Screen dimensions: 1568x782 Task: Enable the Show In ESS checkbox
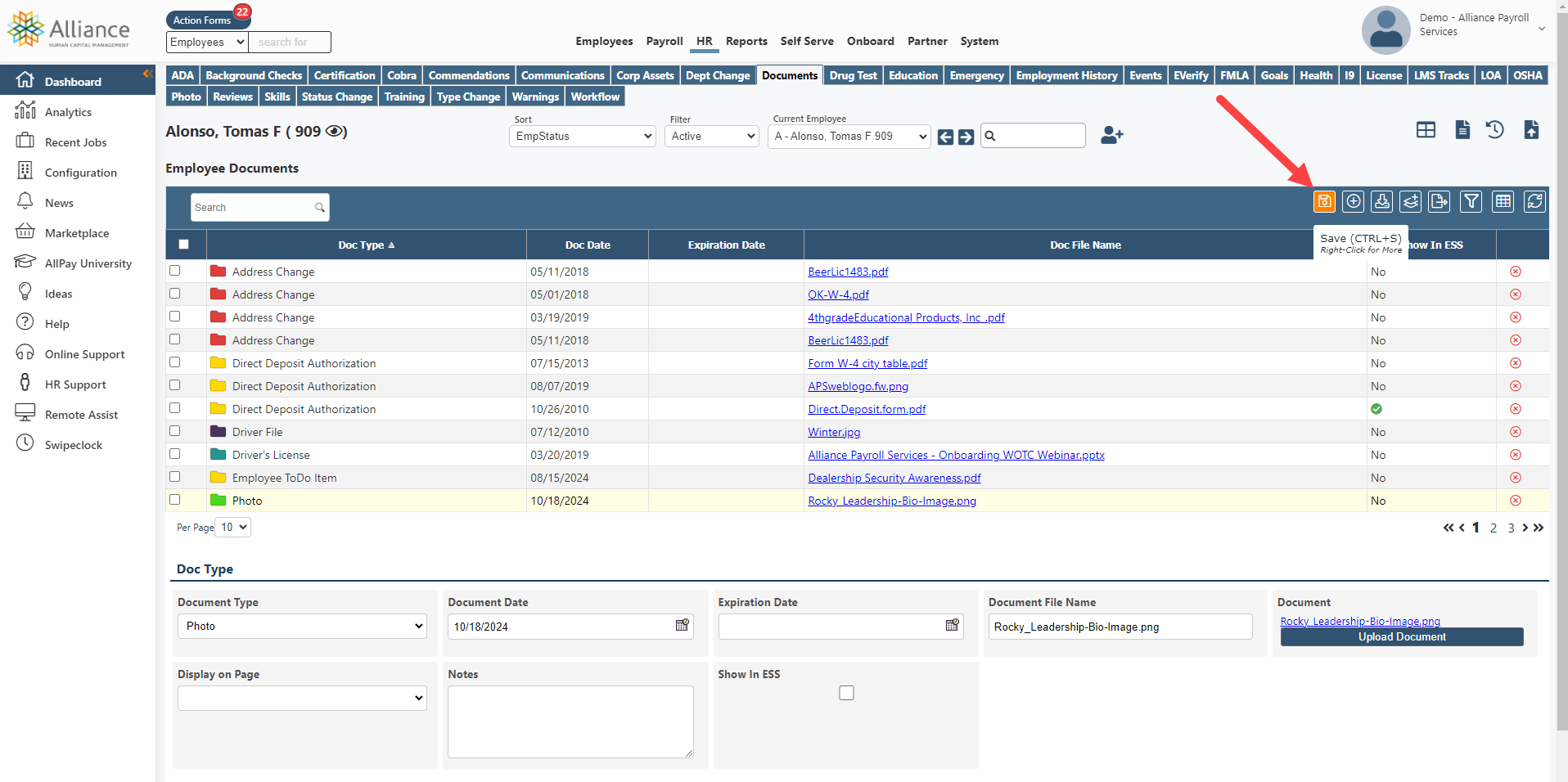[x=846, y=693]
